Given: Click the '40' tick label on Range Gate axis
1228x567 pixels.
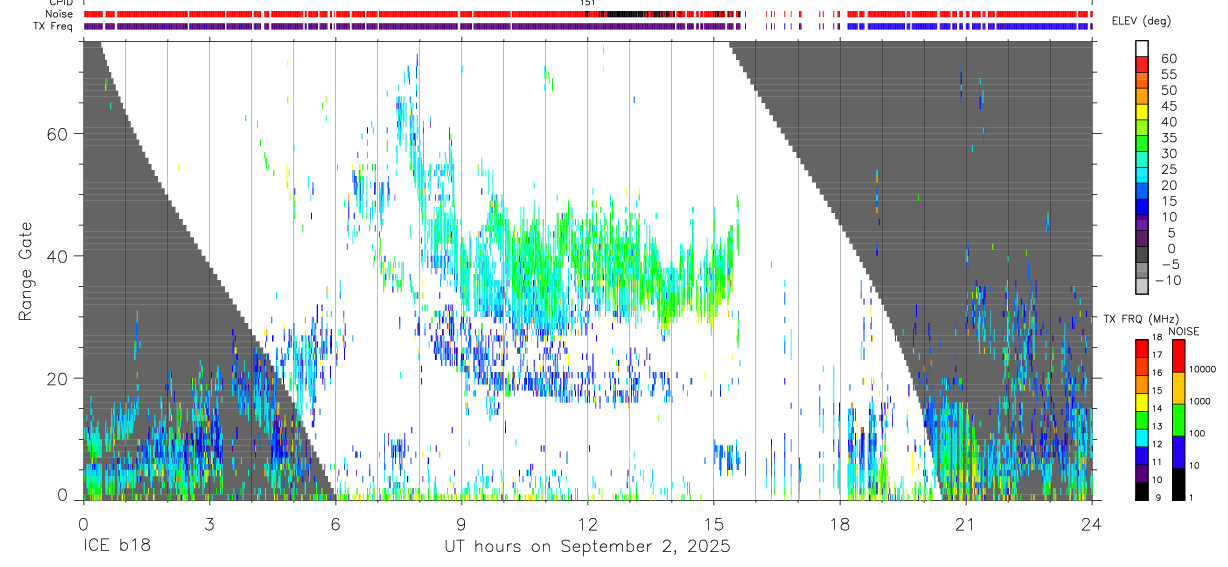Looking at the screenshot, I should tap(57, 256).
